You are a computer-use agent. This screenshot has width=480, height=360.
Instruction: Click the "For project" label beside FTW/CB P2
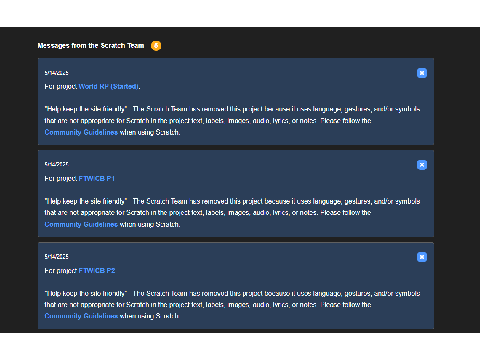tap(61, 271)
